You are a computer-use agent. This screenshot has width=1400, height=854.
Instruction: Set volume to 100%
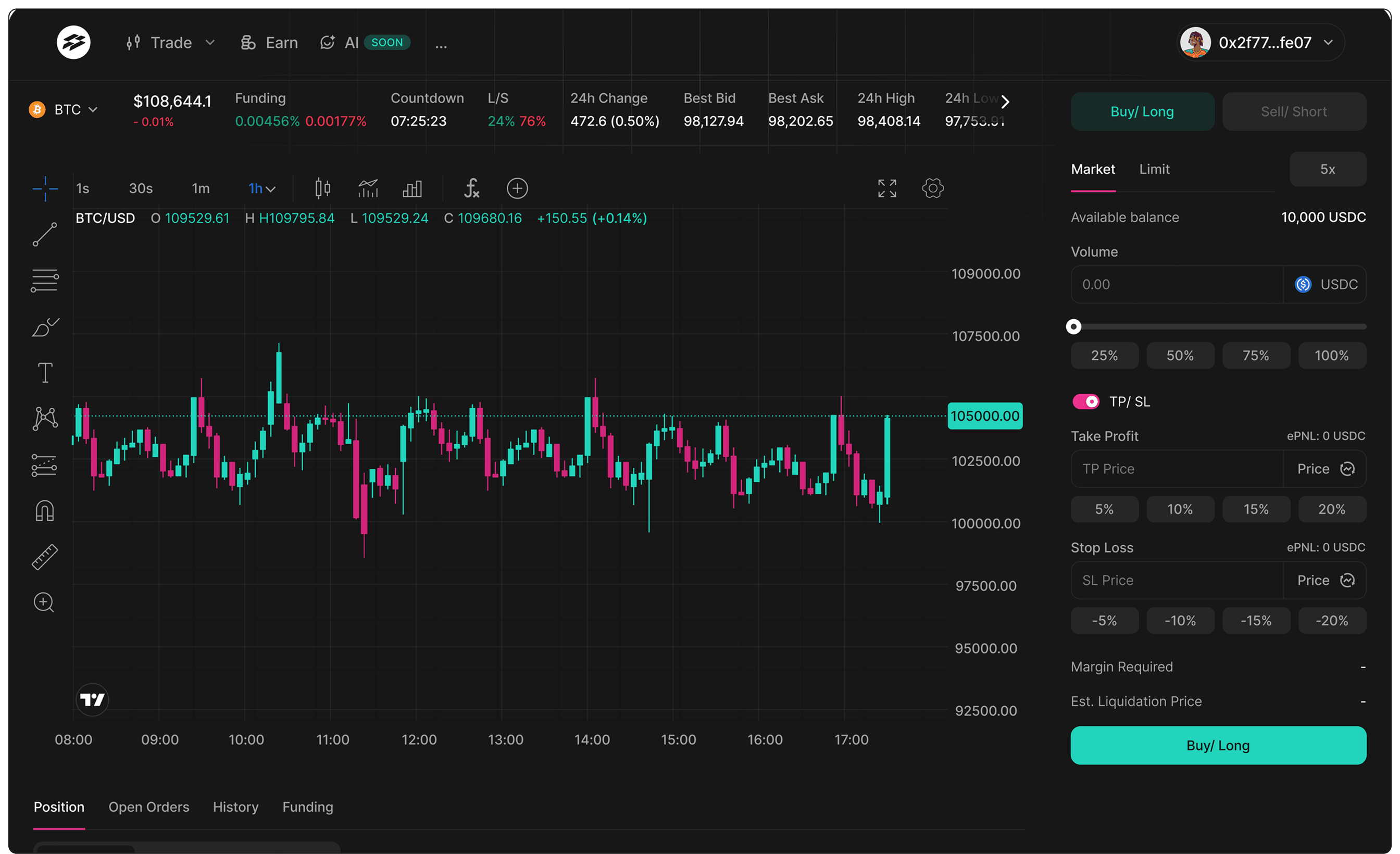(1332, 356)
